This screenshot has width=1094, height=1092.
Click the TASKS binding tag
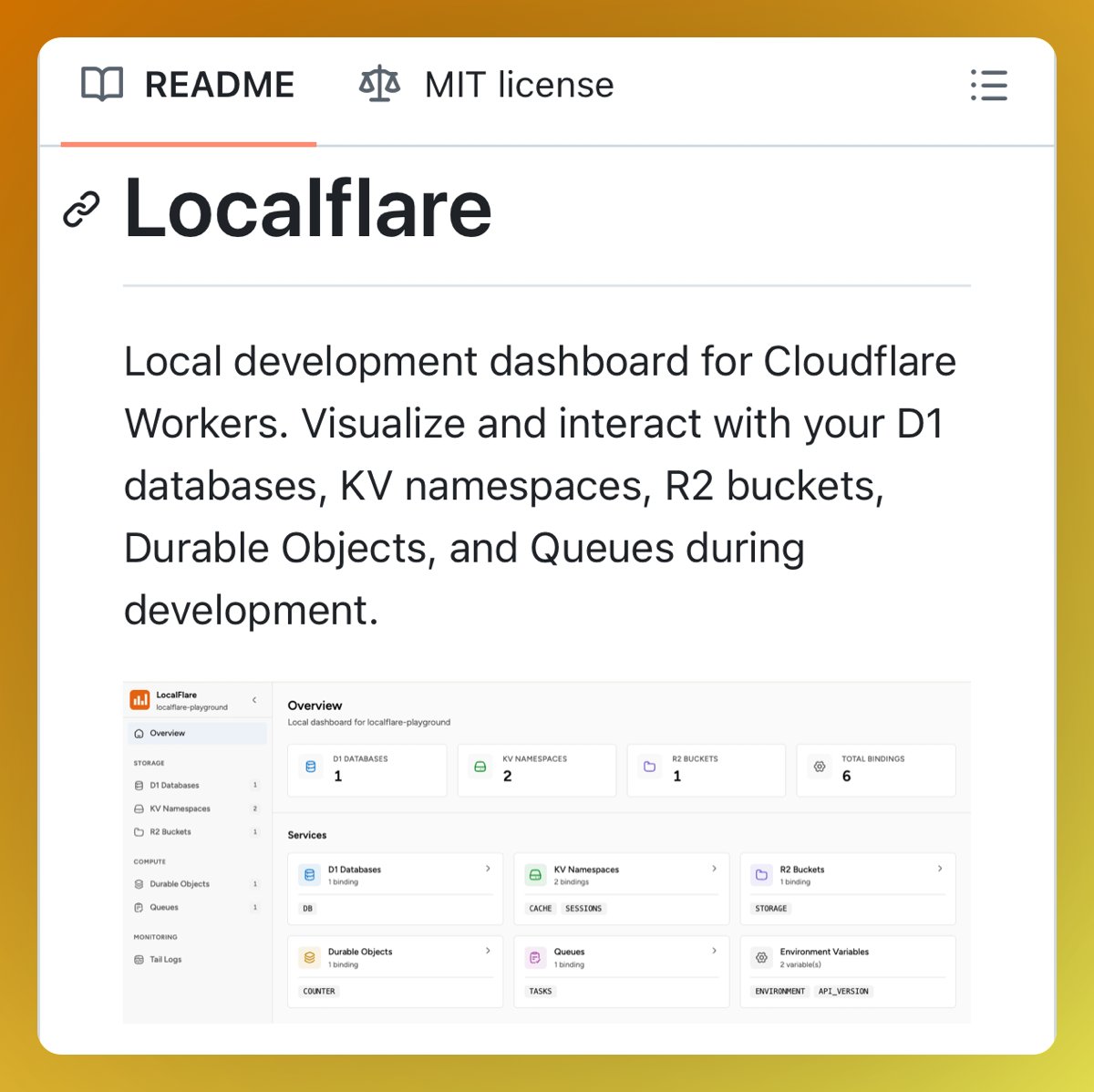click(x=541, y=991)
